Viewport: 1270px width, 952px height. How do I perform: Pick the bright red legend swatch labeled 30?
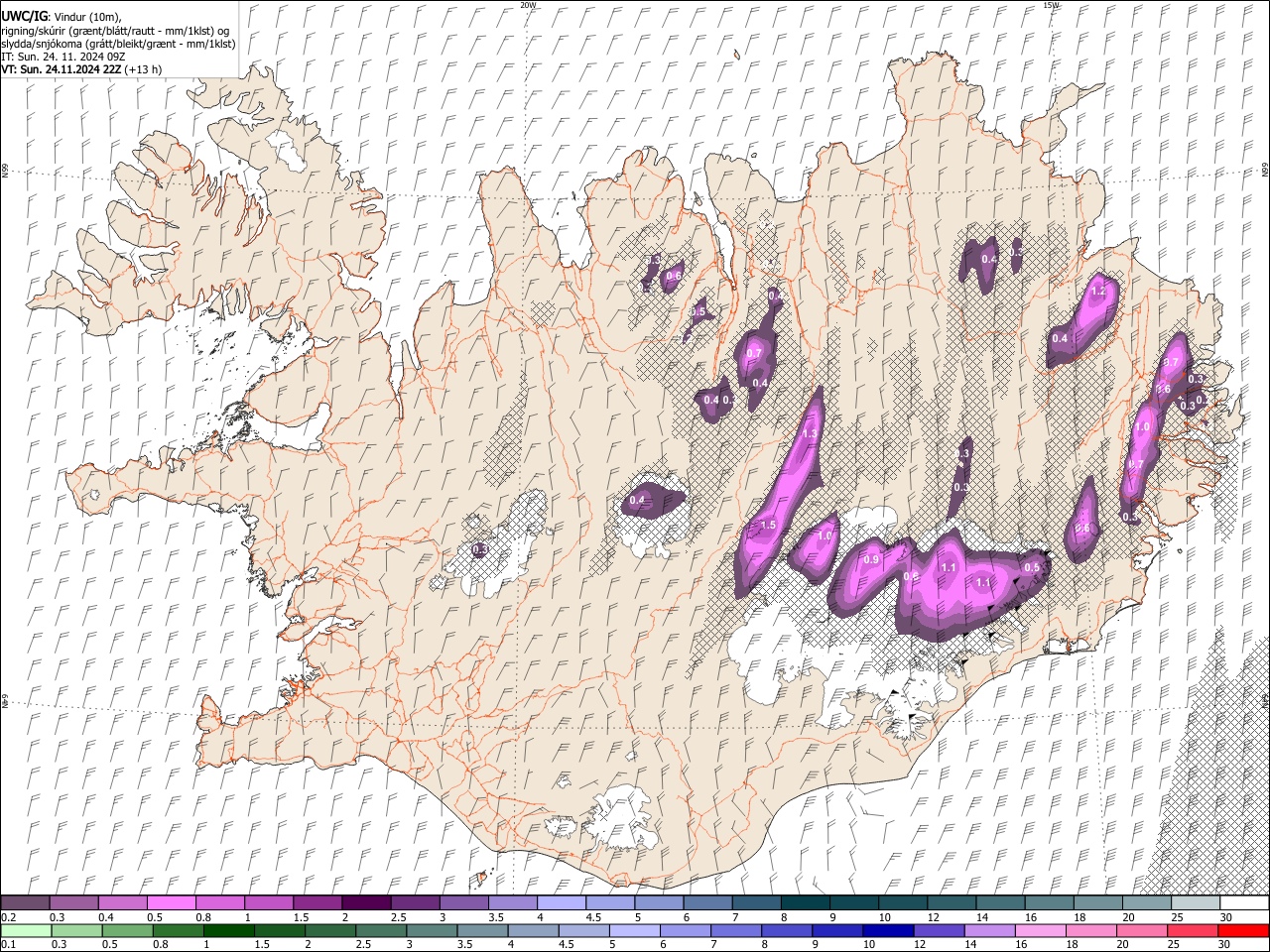click(x=1243, y=930)
